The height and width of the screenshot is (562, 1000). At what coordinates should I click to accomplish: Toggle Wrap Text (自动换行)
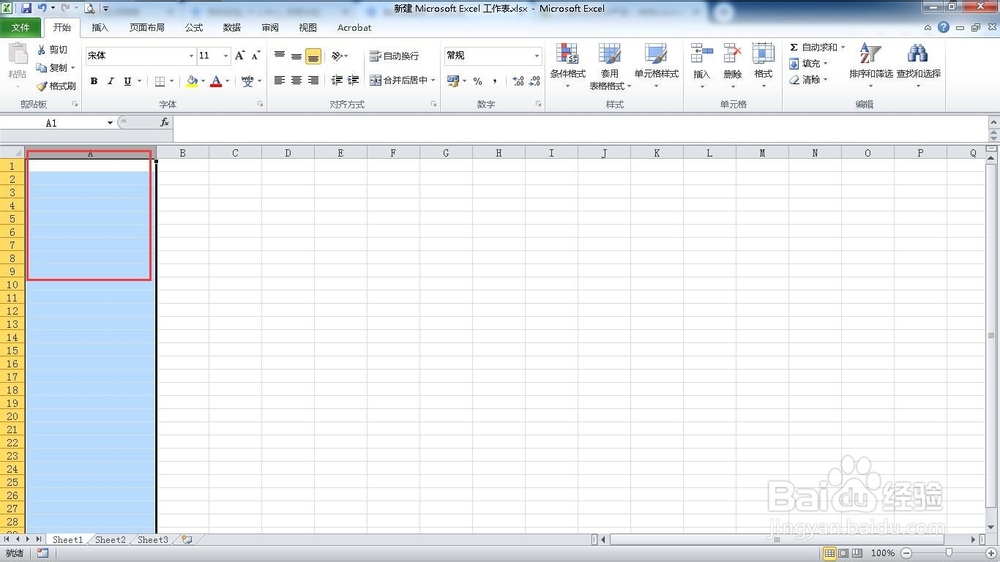pos(394,56)
